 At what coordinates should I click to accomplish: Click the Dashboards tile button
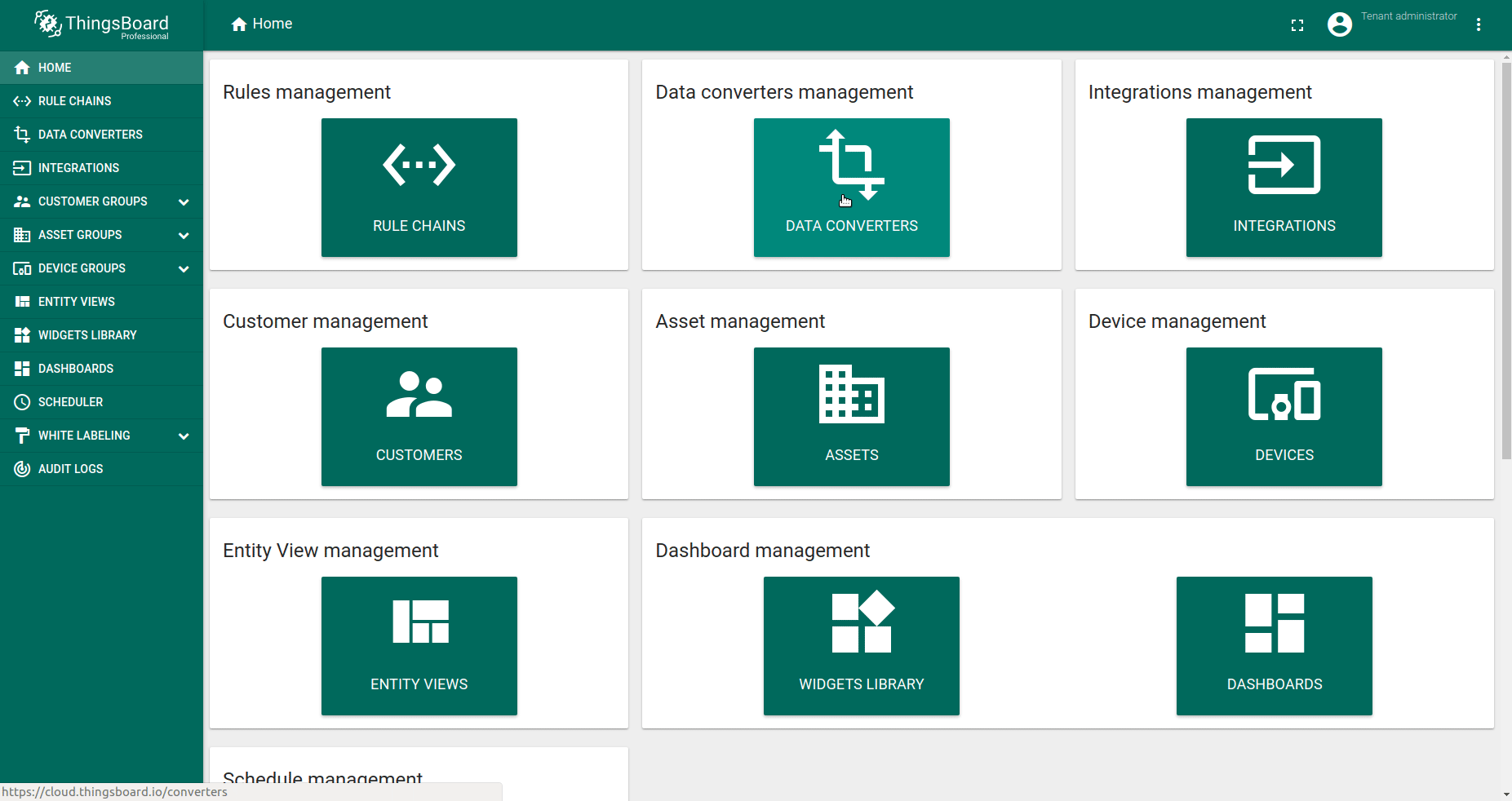[1274, 646]
